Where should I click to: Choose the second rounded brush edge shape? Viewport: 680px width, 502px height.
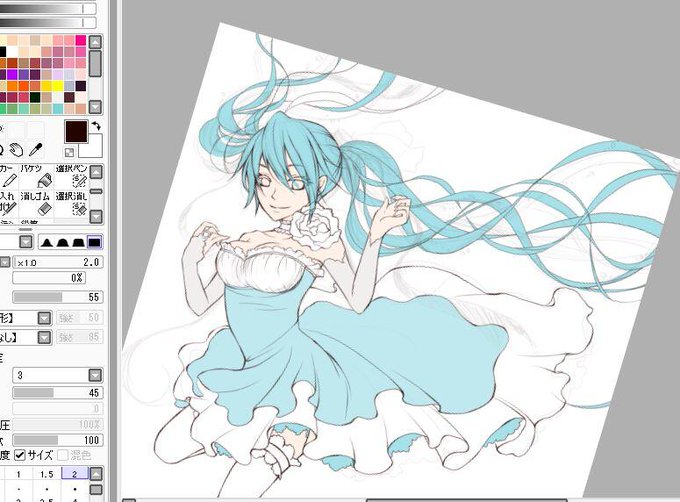click(62, 242)
